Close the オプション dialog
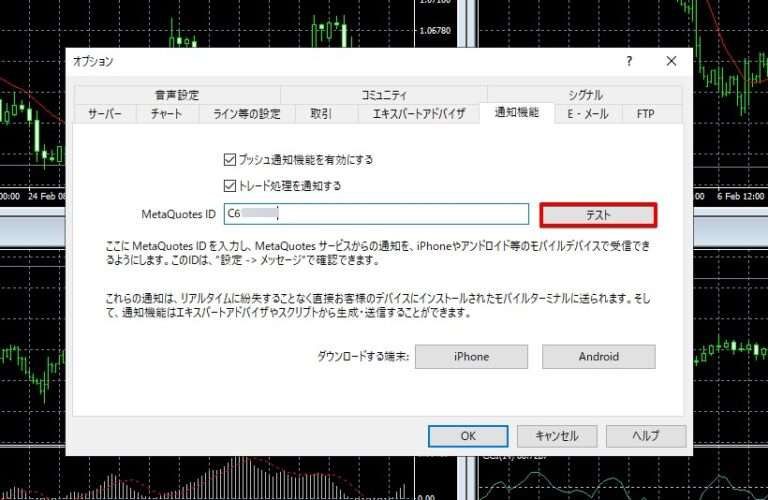 pos(672,61)
